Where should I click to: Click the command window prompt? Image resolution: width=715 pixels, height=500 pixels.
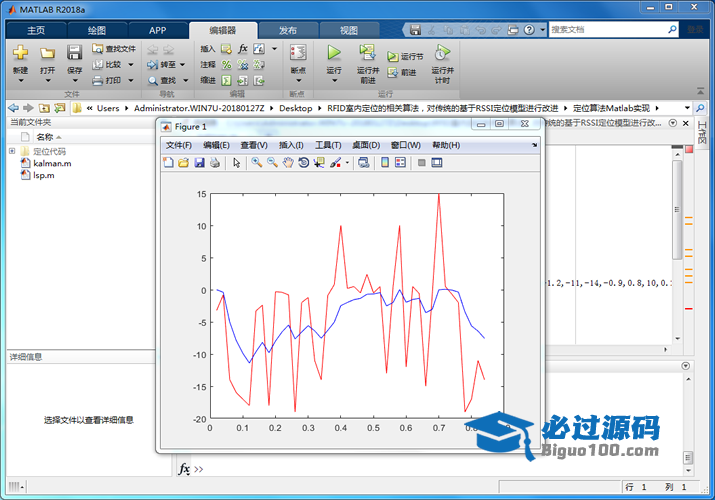pos(198,469)
